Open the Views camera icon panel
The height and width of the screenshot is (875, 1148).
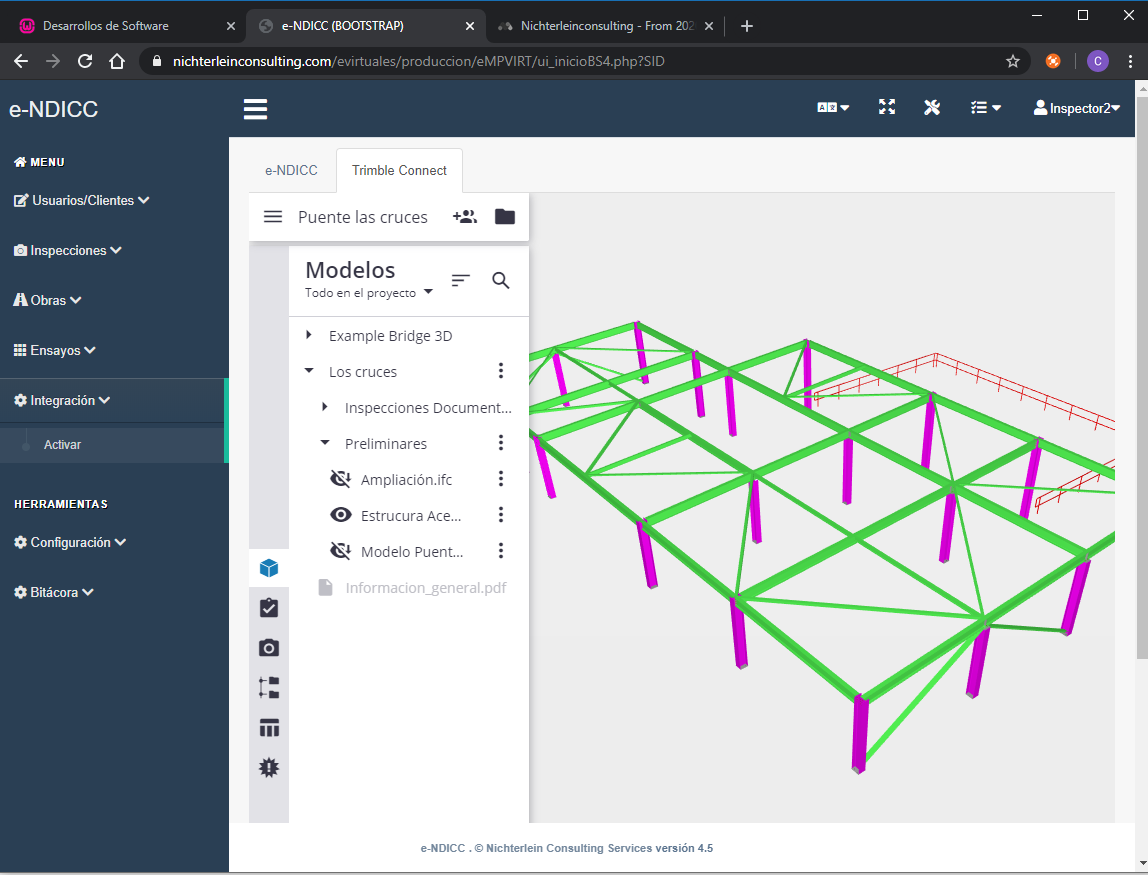(268, 648)
